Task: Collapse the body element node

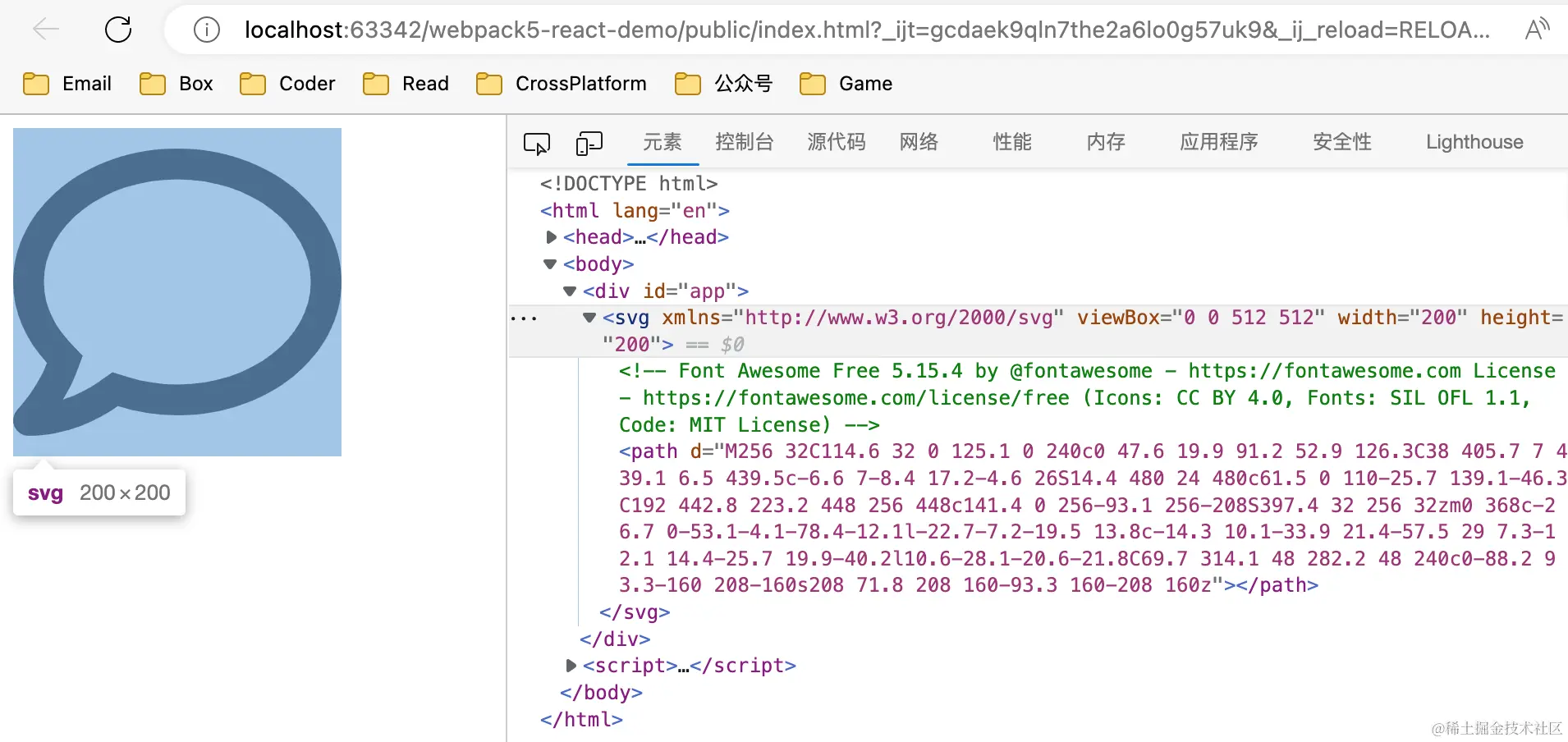Action: 548,263
